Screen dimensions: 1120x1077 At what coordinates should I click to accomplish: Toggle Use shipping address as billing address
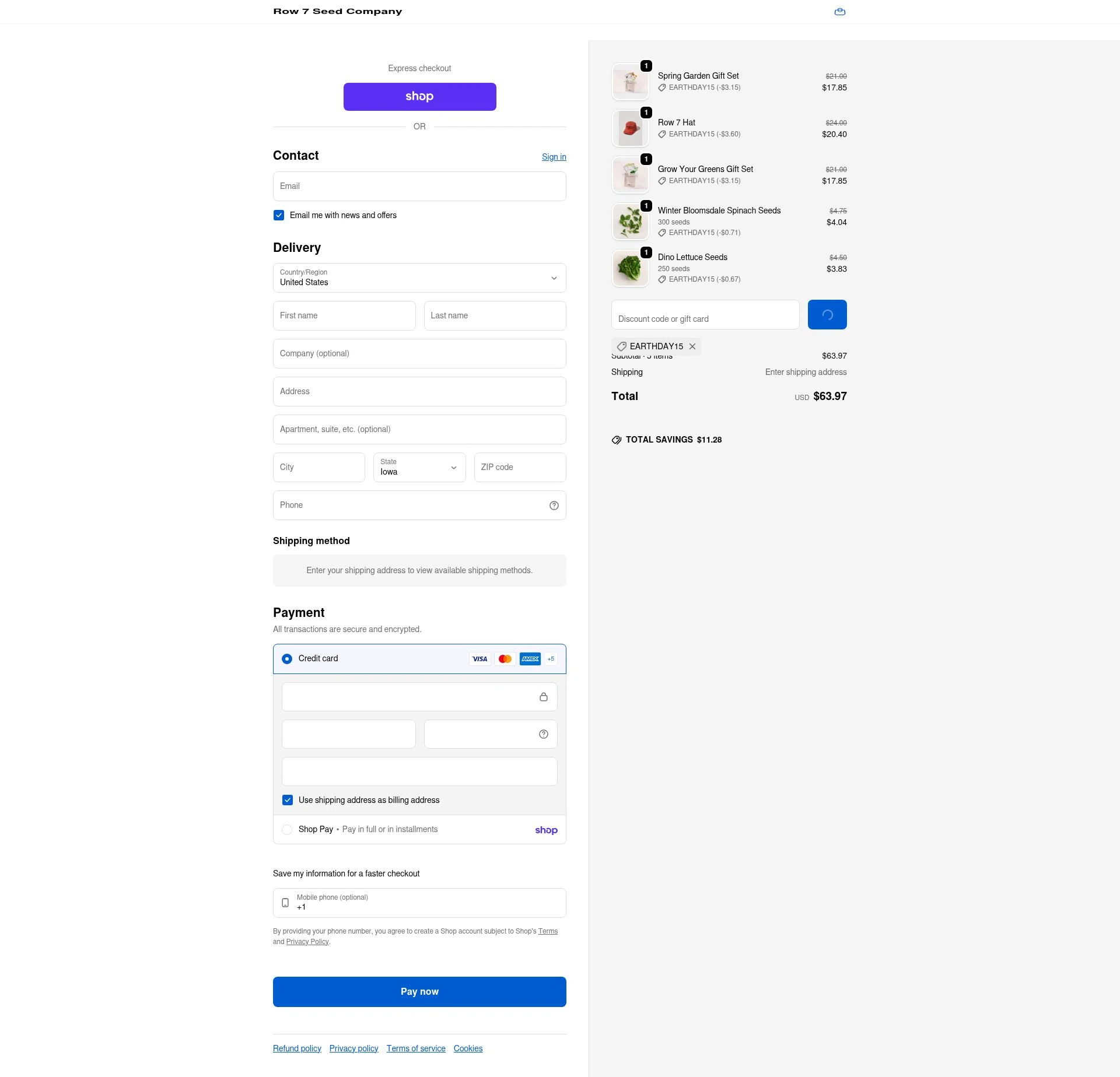pos(288,800)
